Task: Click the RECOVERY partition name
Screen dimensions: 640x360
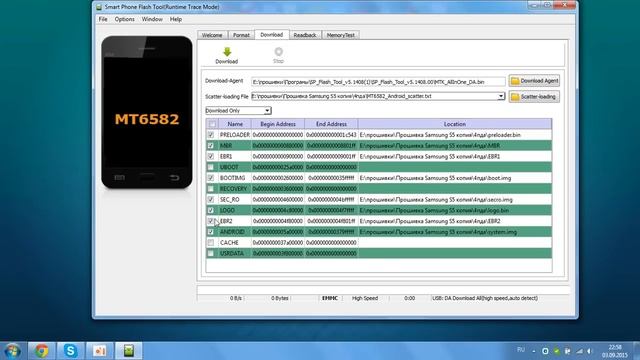Action: pyautogui.click(x=233, y=189)
